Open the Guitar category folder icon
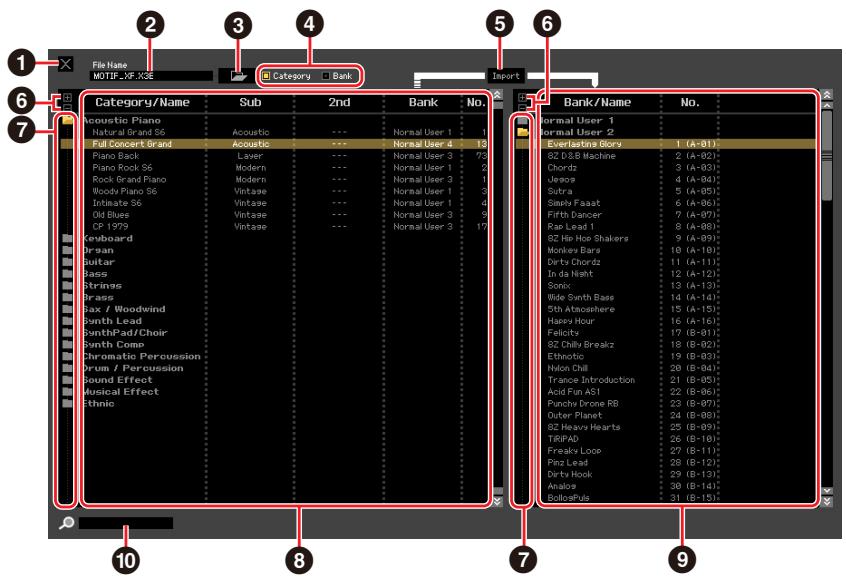846x579 pixels. coord(67,262)
